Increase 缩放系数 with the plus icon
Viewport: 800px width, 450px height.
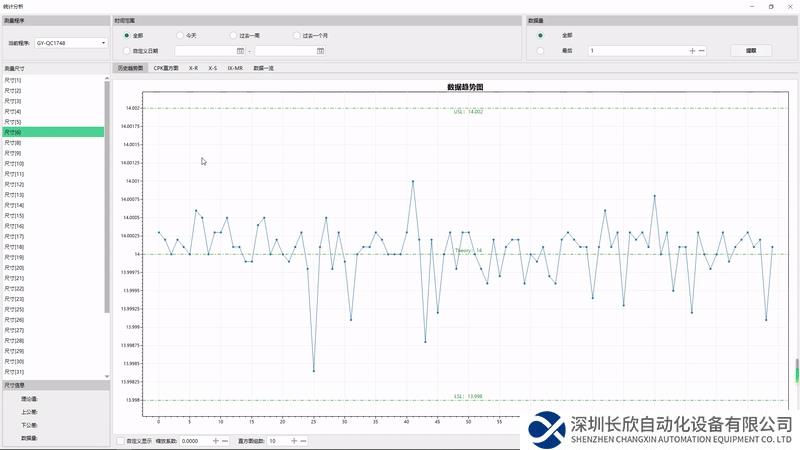coord(215,440)
